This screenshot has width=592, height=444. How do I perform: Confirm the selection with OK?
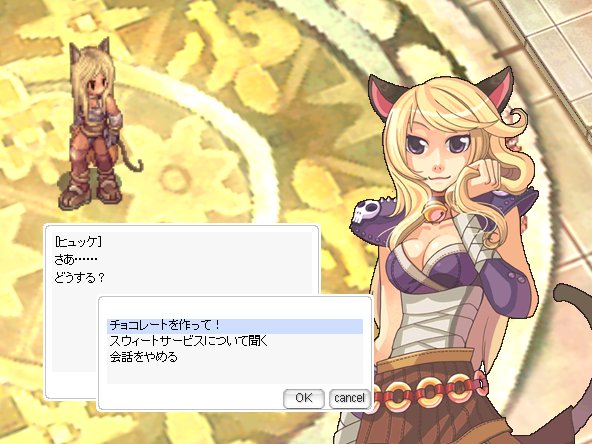click(x=304, y=398)
